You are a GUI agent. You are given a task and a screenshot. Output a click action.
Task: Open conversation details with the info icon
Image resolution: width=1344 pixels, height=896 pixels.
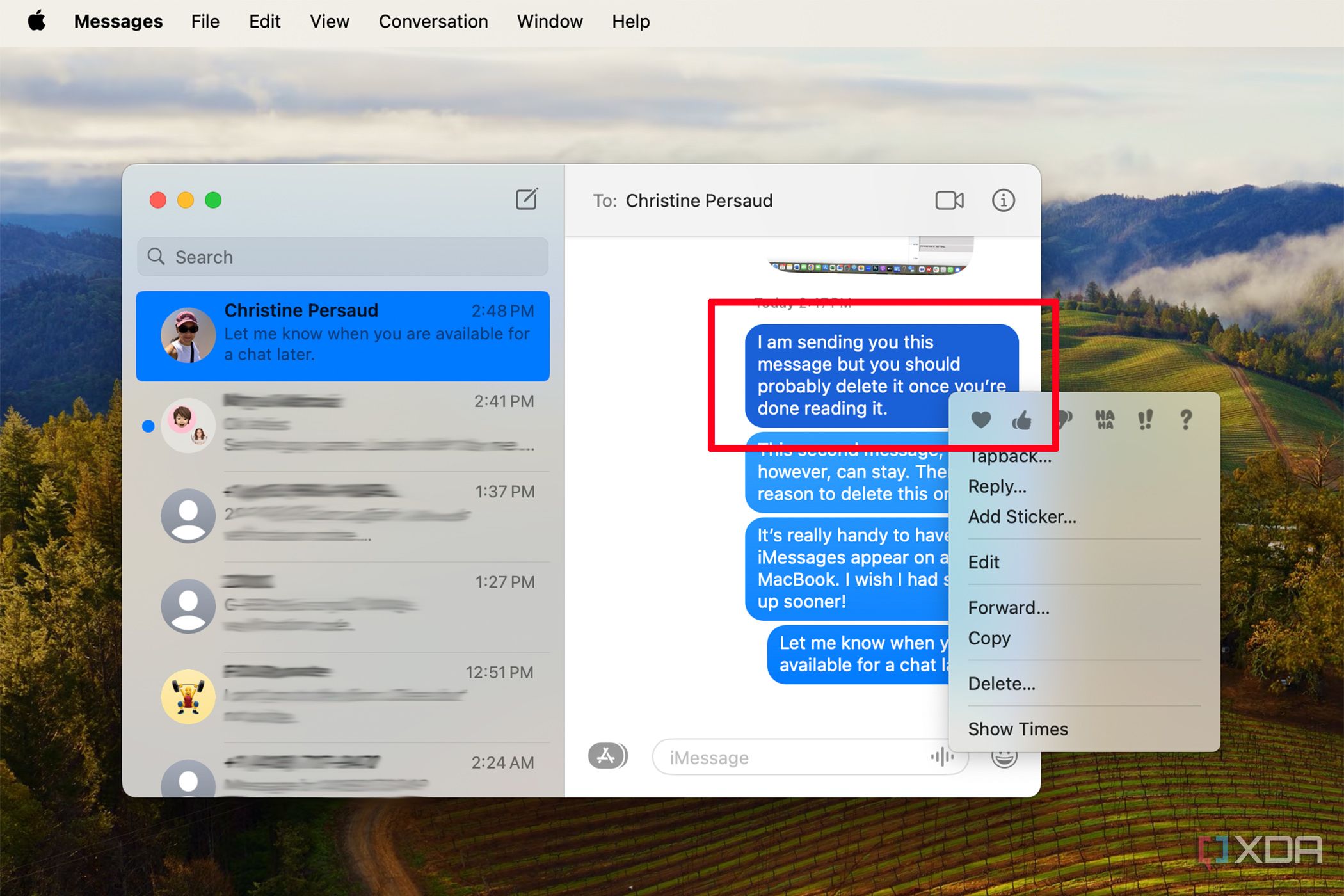[1004, 200]
